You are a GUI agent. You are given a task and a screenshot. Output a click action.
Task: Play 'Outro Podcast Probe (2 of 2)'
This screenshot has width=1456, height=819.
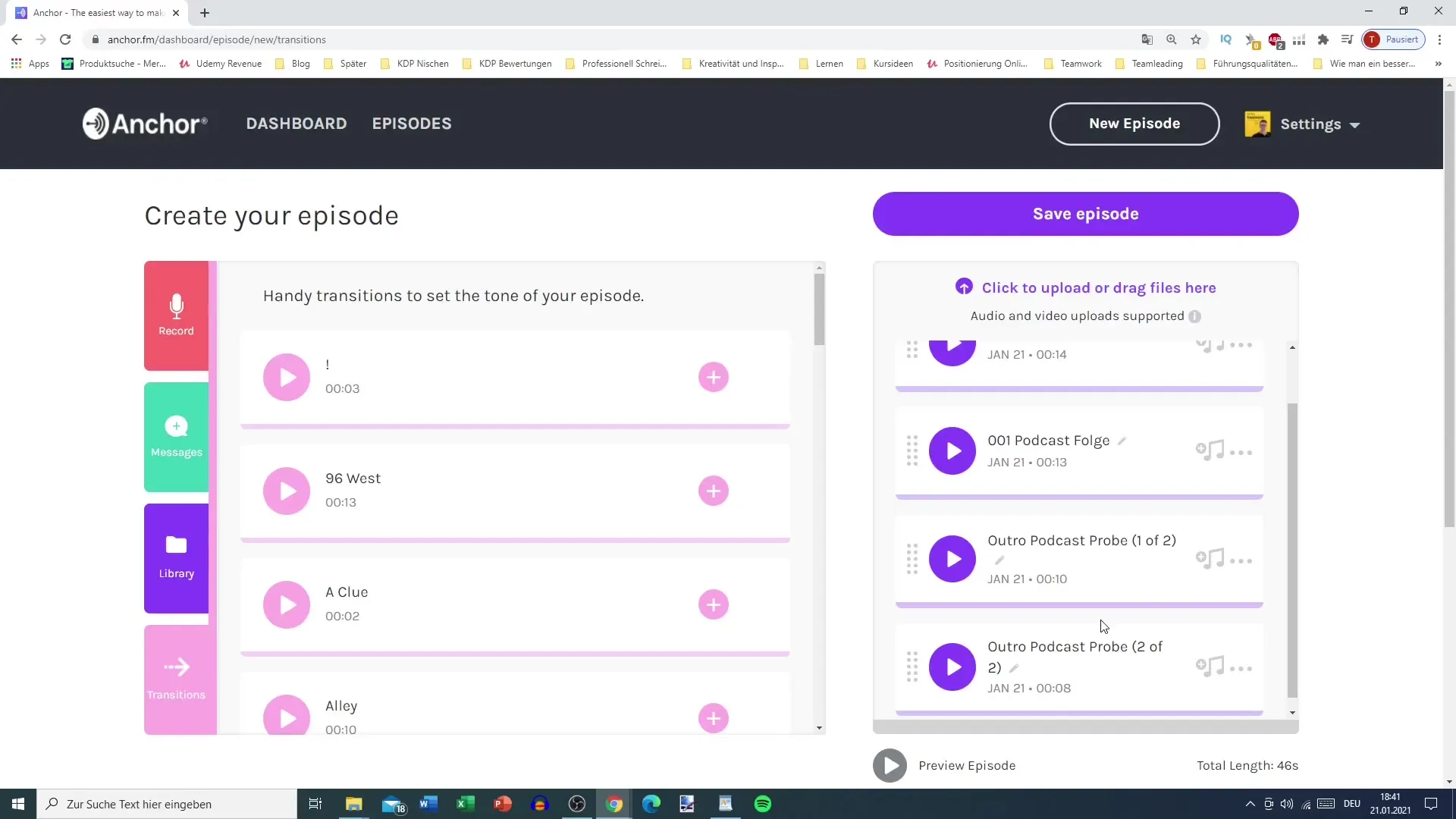[x=952, y=667]
